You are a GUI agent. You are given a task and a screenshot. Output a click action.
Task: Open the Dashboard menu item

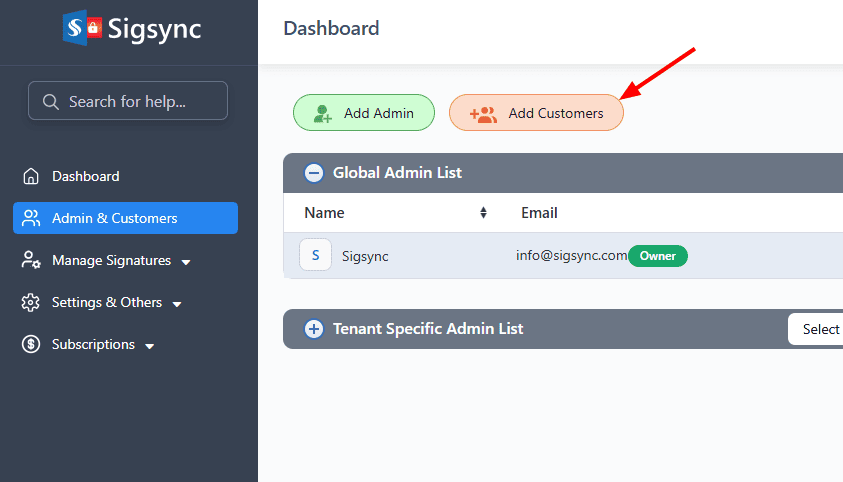(86, 176)
